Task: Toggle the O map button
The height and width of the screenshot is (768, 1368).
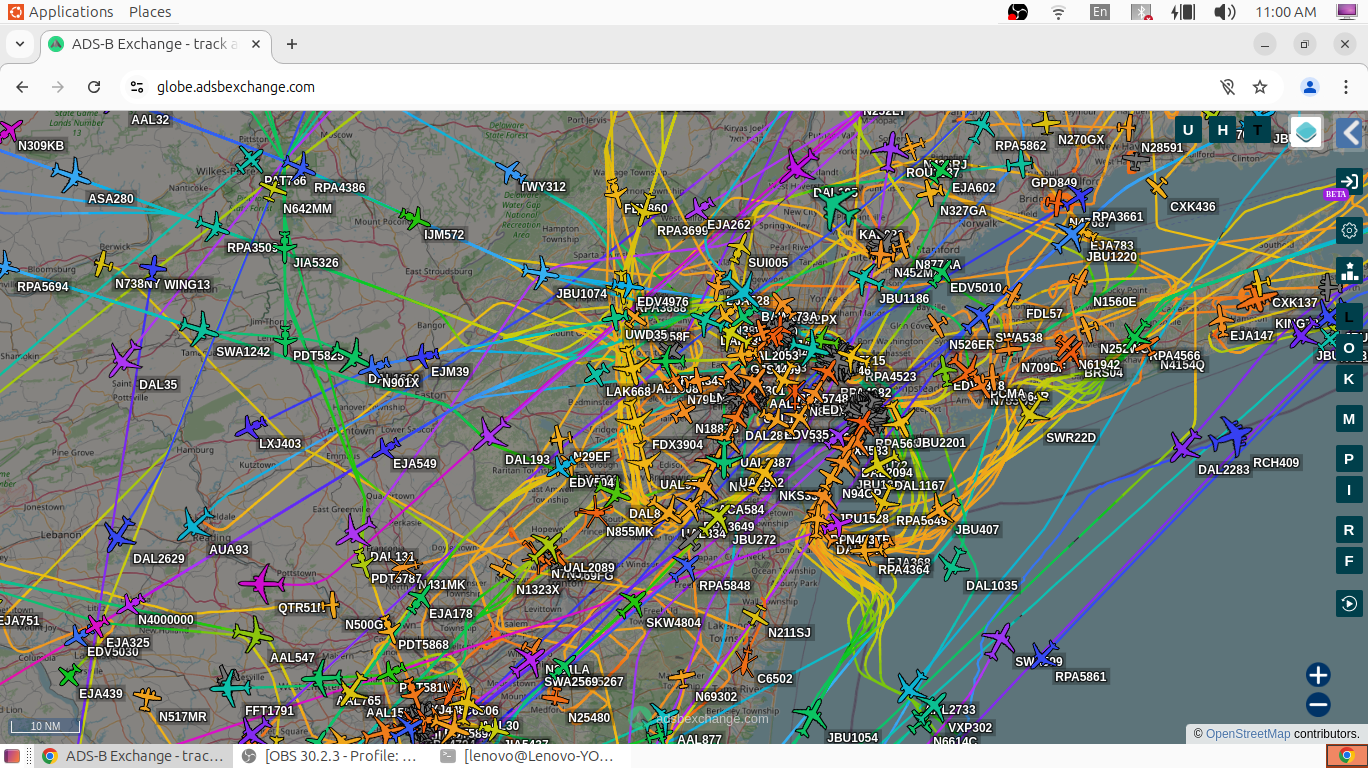Action: pos(1349,348)
